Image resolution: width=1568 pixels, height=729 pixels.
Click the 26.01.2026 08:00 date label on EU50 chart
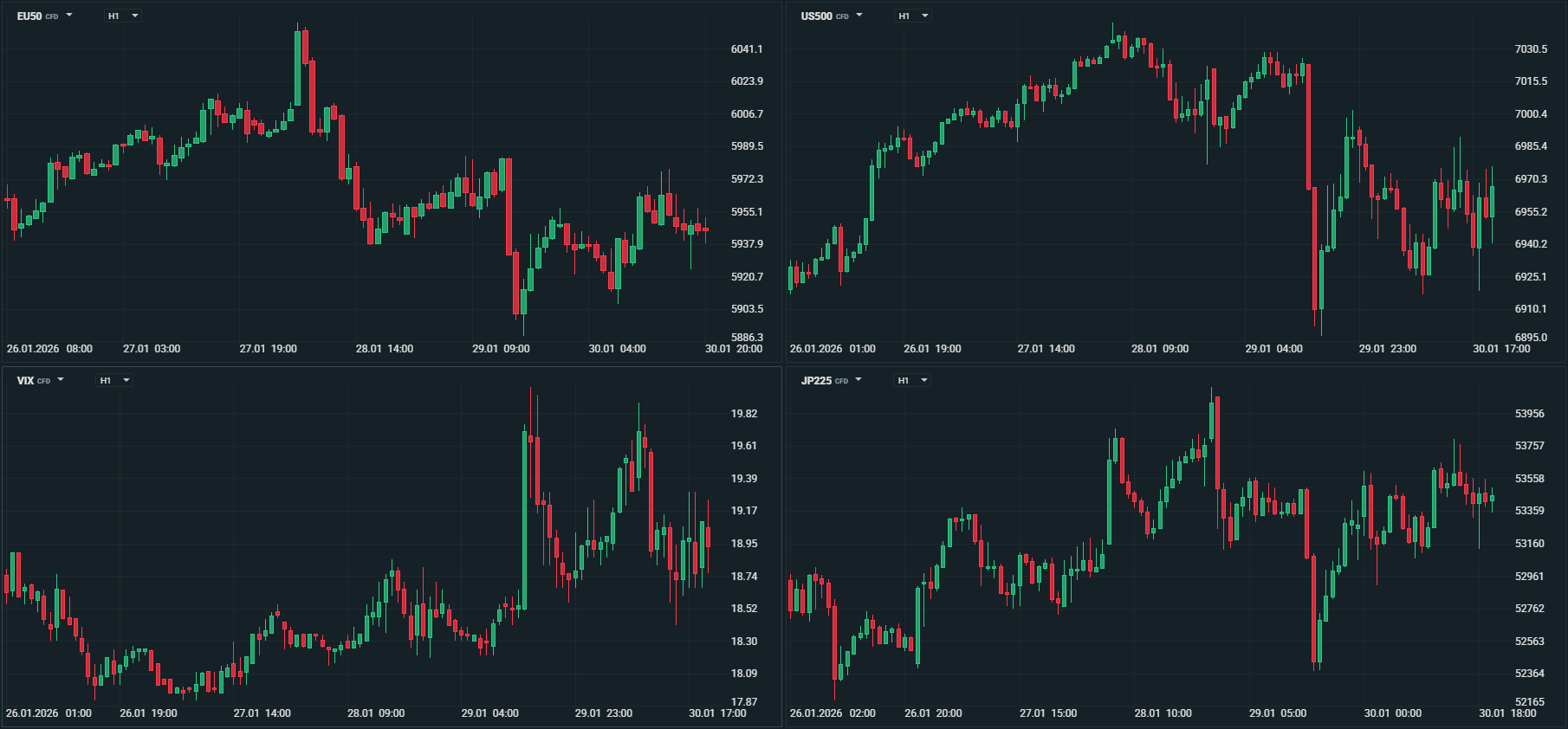49,349
